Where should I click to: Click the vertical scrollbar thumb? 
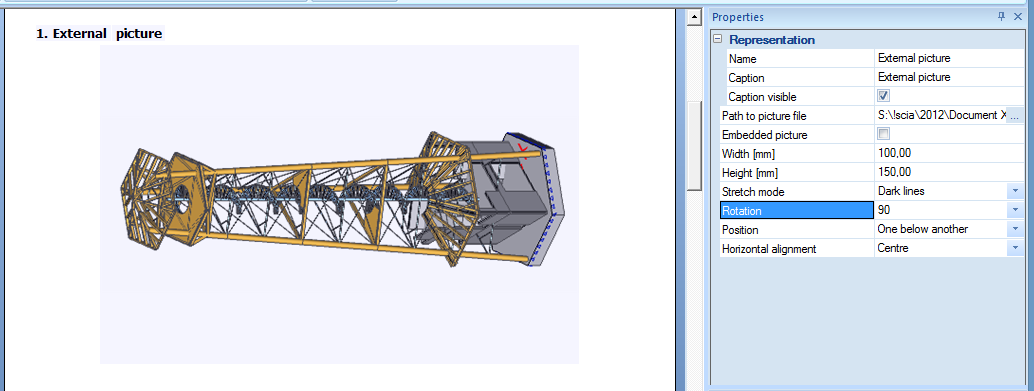[x=693, y=146]
